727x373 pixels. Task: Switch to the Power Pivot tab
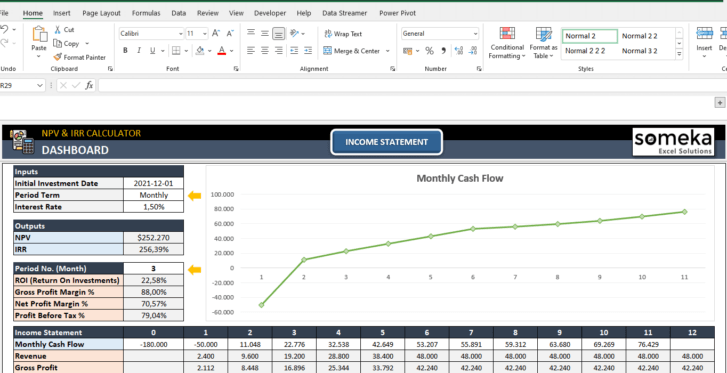[x=397, y=13]
